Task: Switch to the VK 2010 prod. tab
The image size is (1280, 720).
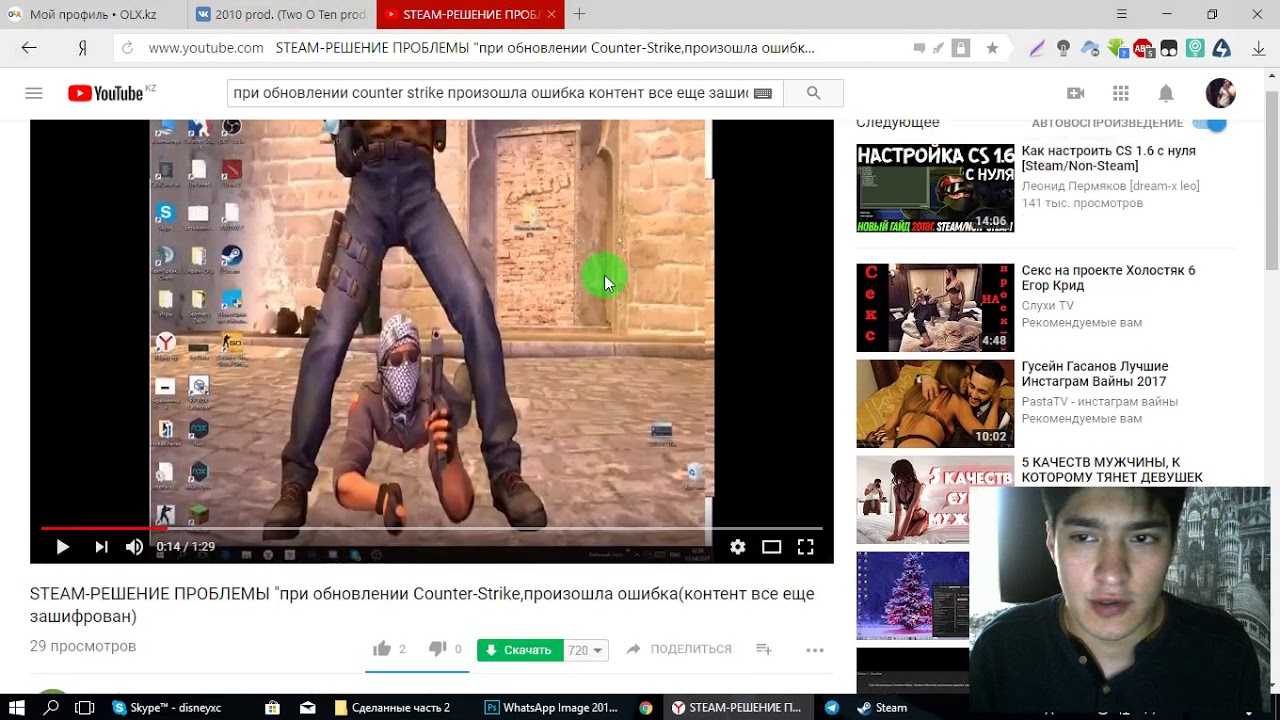Action: [281, 14]
